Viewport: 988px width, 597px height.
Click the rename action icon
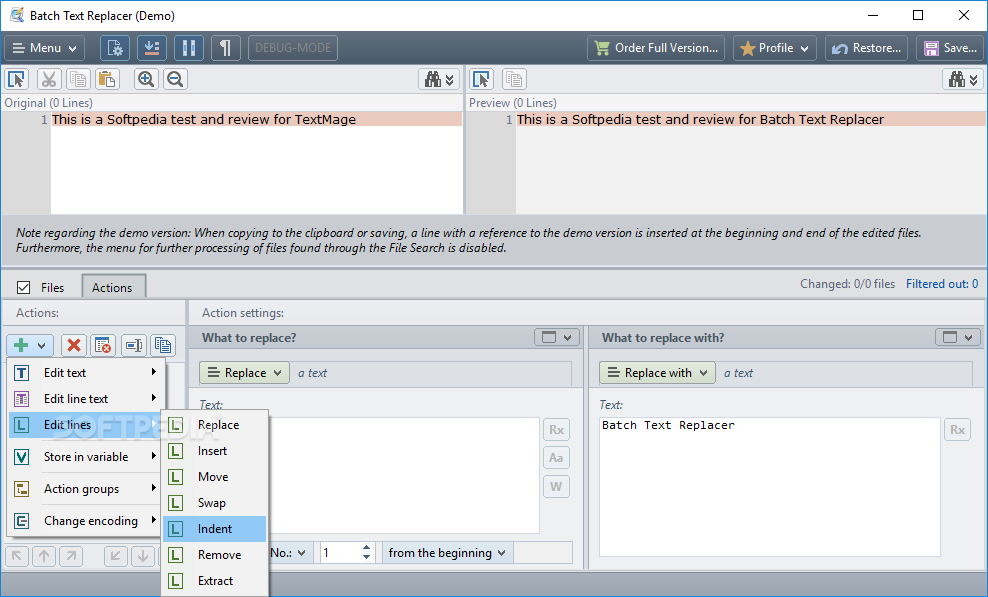click(134, 345)
